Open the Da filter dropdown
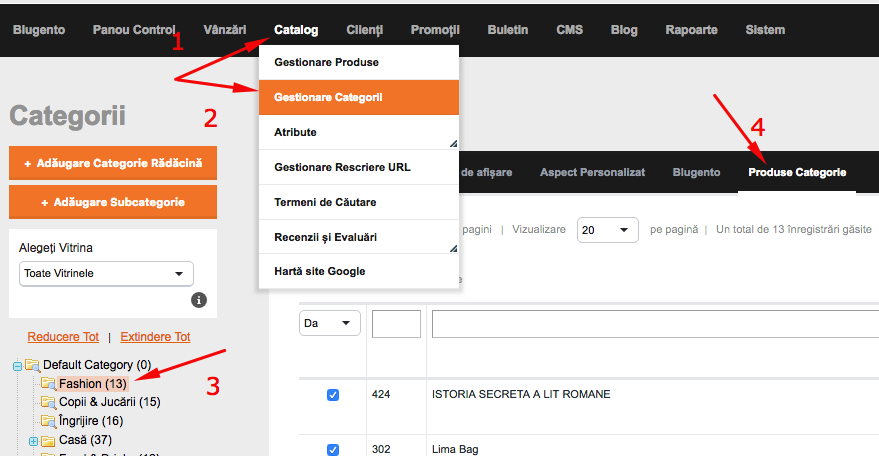Screen dimensions: 879x456 [x=330, y=323]
